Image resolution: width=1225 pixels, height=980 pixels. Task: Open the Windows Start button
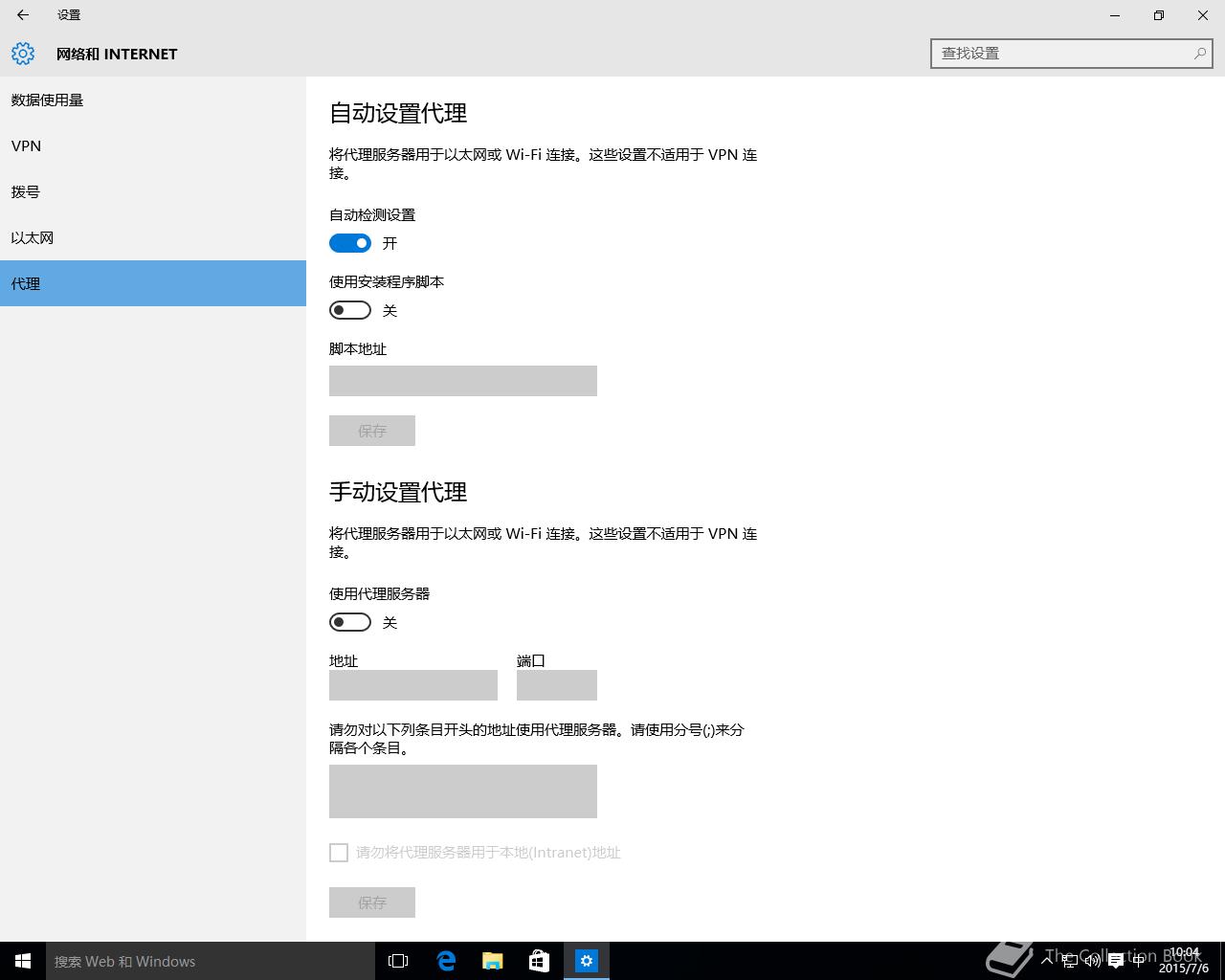point(23,961)
